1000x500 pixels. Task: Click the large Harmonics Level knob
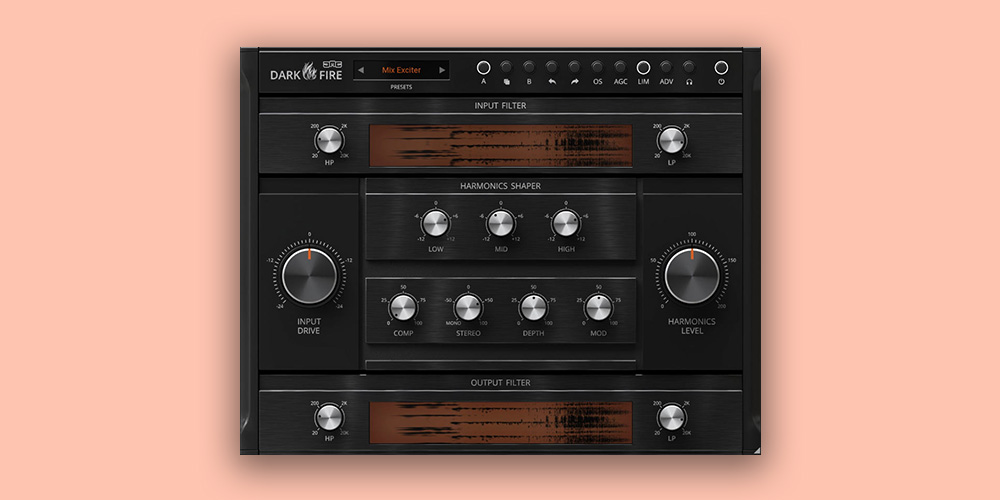pyautogui.click(x=692, y=276)
